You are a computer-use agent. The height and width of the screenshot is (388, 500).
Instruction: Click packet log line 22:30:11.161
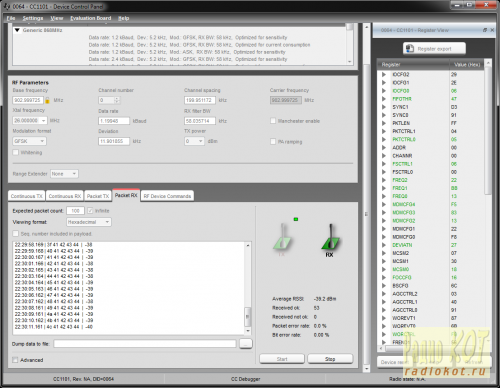point(54,327)
